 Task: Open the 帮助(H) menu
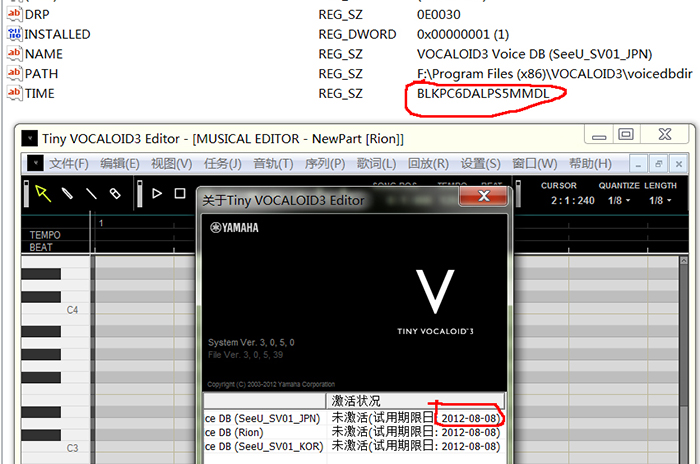pos(590,164)
